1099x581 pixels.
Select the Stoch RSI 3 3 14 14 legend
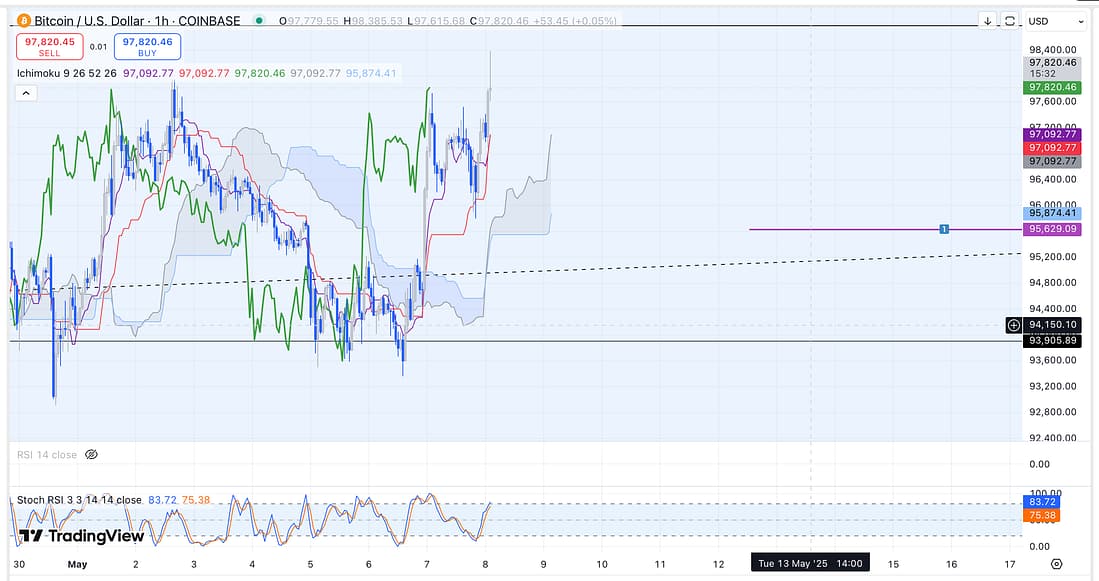pos(79,500)
